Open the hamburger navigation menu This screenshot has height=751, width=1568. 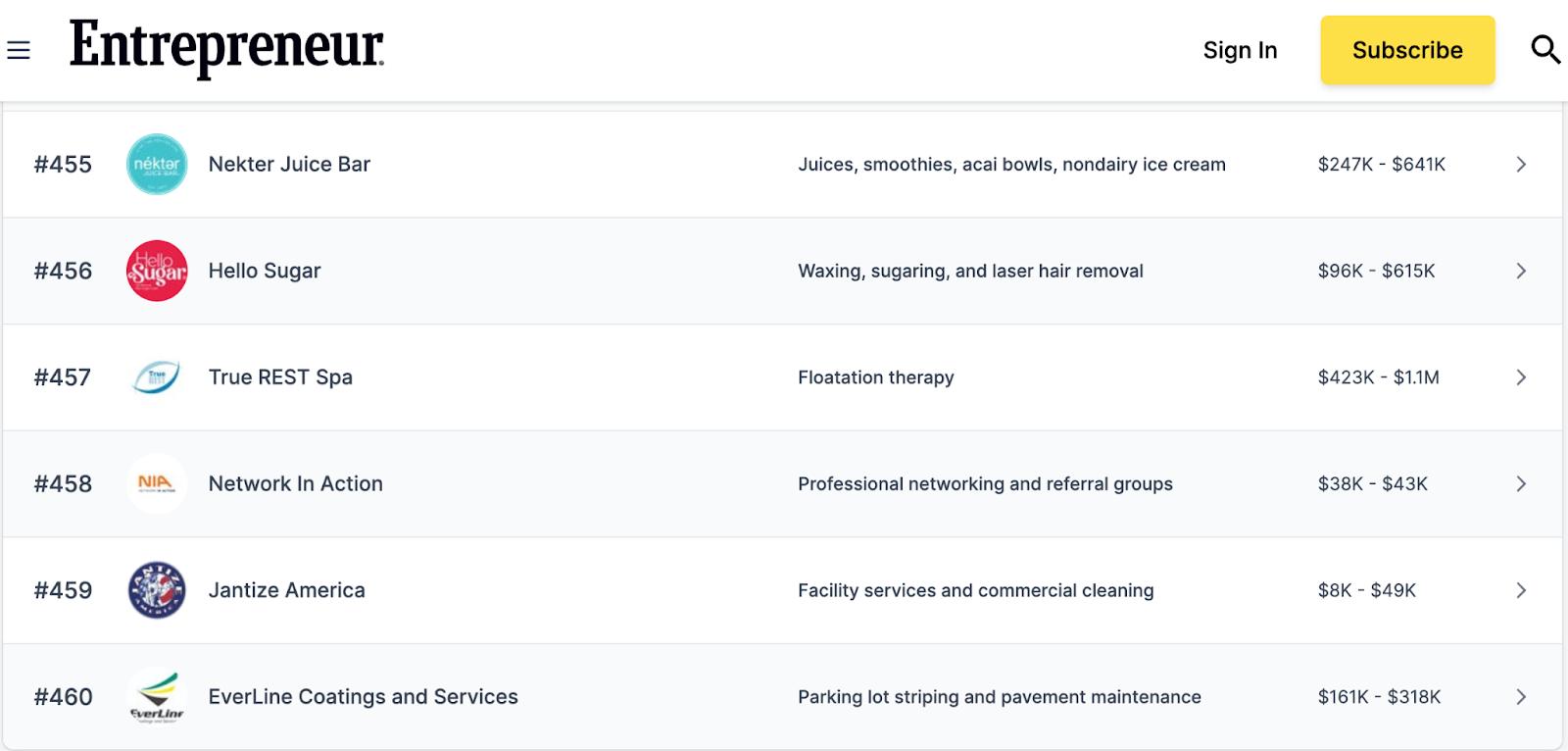(x=19, y=50)
